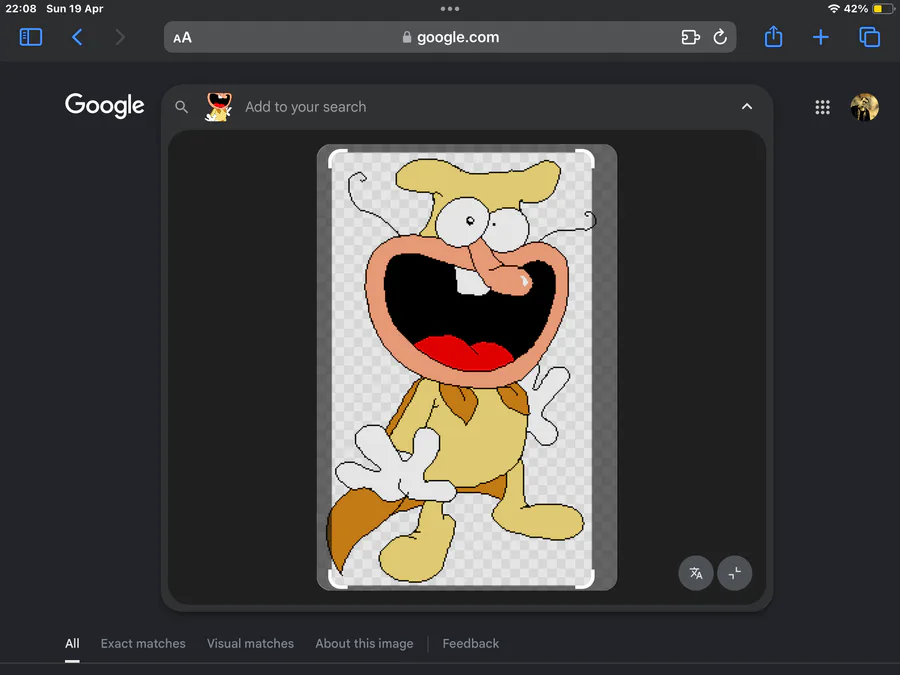Open the AA reader and text size menu
This screenshot has width=900, height=675.
183,38
